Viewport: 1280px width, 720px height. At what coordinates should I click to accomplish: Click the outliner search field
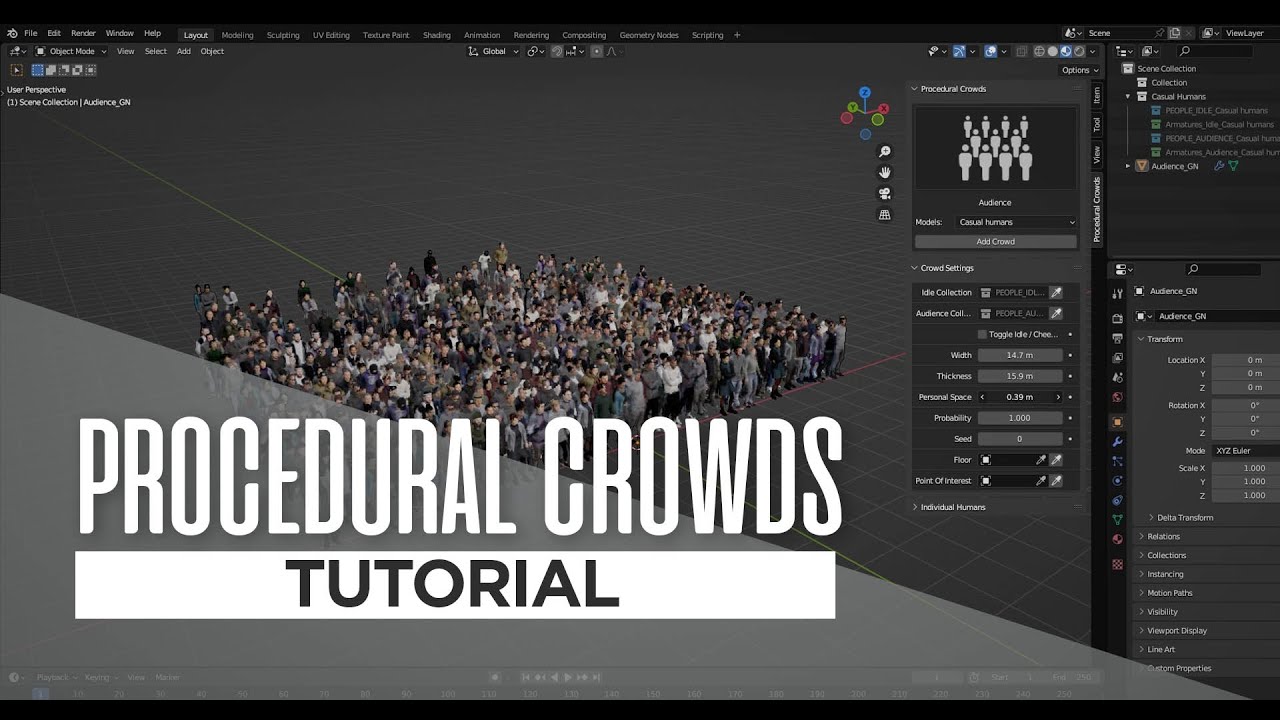[1215, 51]
